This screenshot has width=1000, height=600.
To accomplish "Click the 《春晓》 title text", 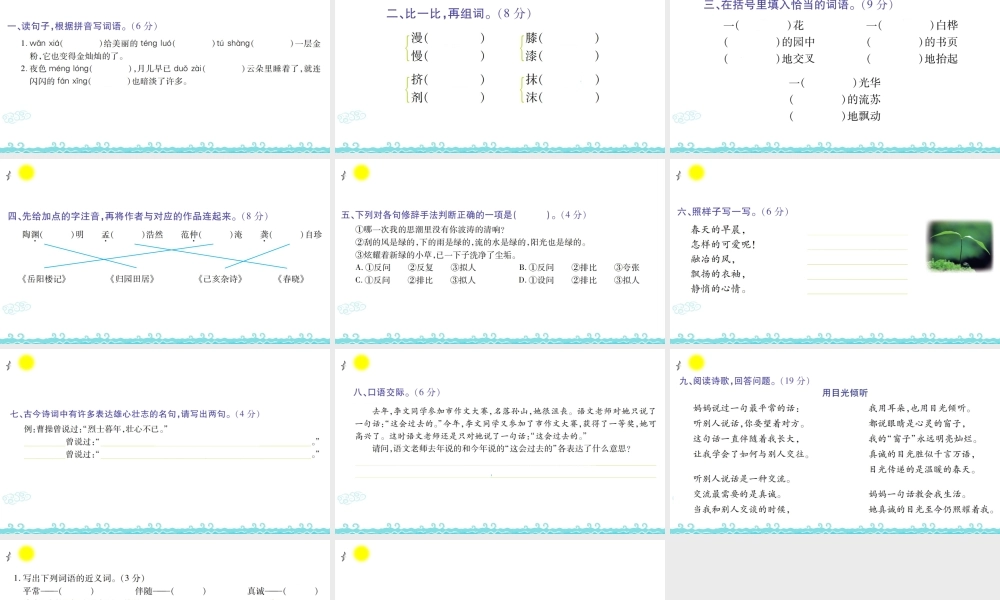I will [292, 278].
